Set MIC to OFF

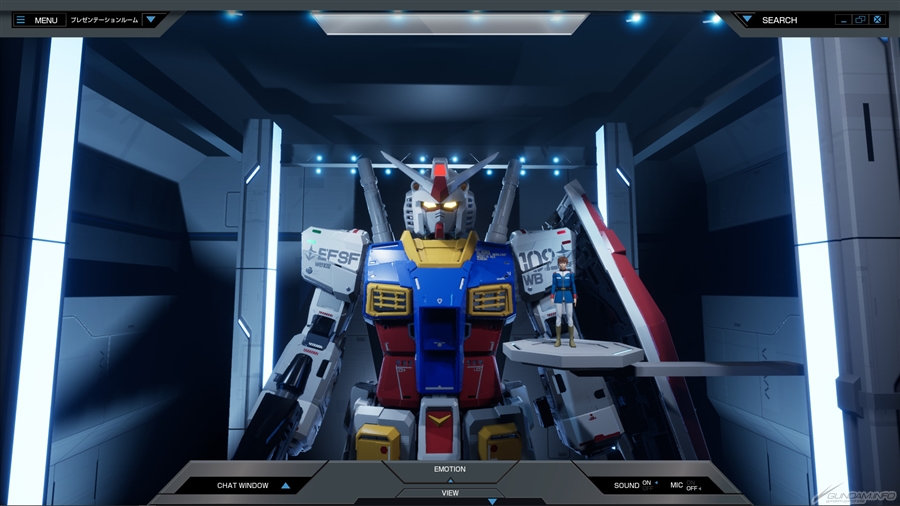pos(692,489)
